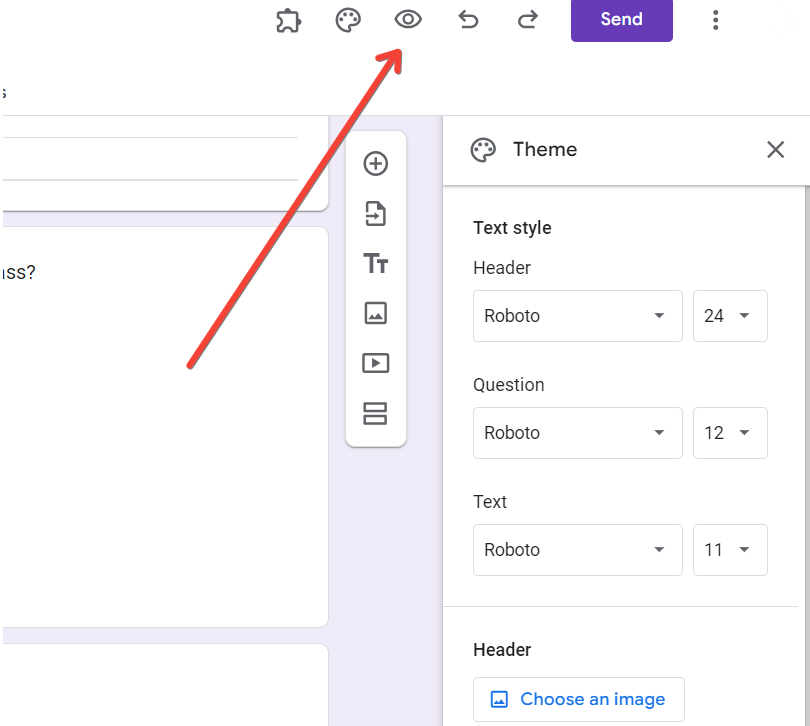Screen dimensions: 810x726
Task: Add an image to the form
Action: 376,314
